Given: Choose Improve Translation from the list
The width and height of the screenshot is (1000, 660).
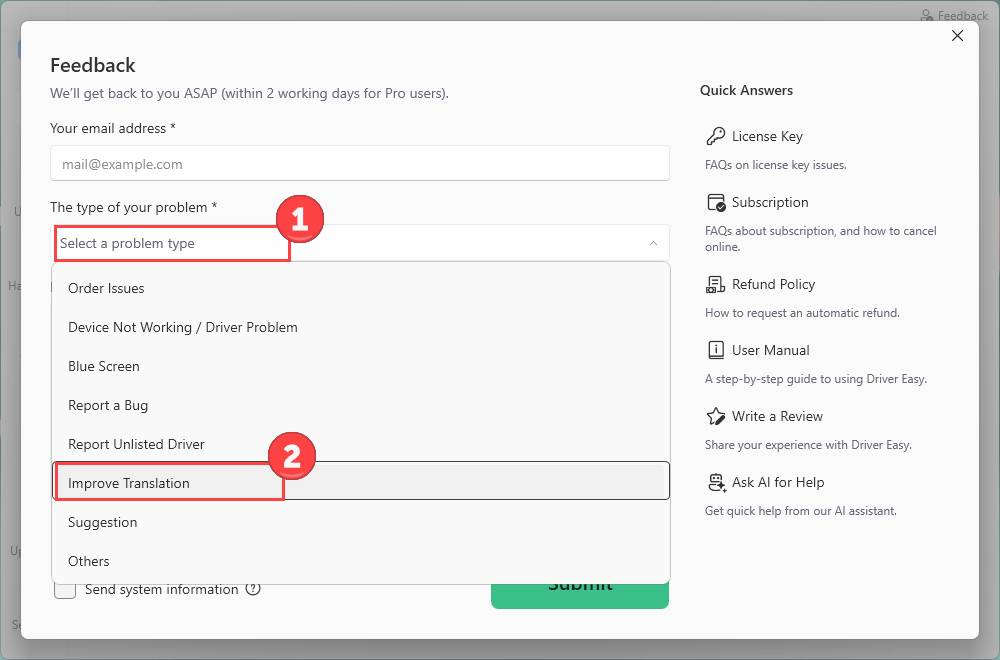Looking at the screenshot, I should coord(129,483).
